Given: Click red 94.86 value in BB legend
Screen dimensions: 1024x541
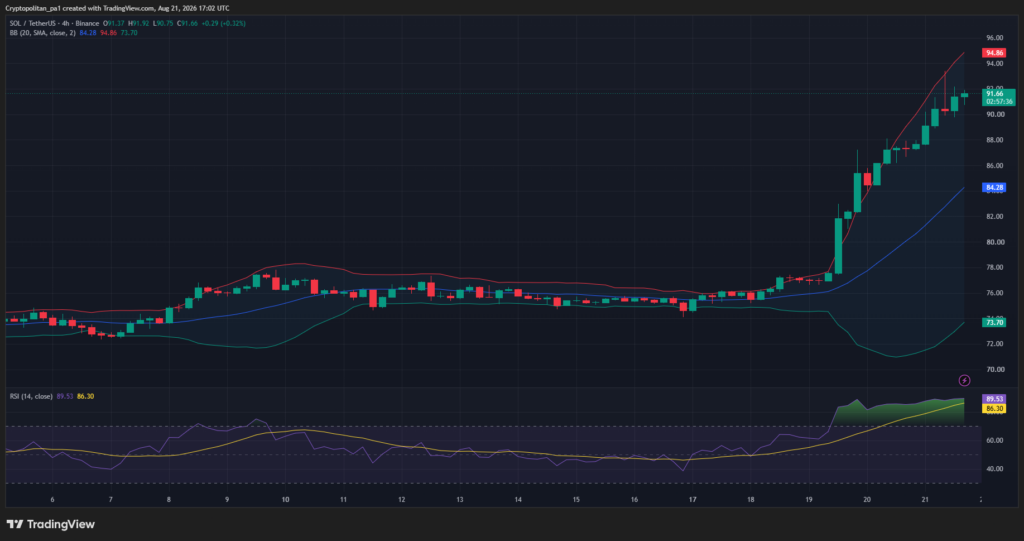Looking at the screenshot, I should click(x=108, y=33).
